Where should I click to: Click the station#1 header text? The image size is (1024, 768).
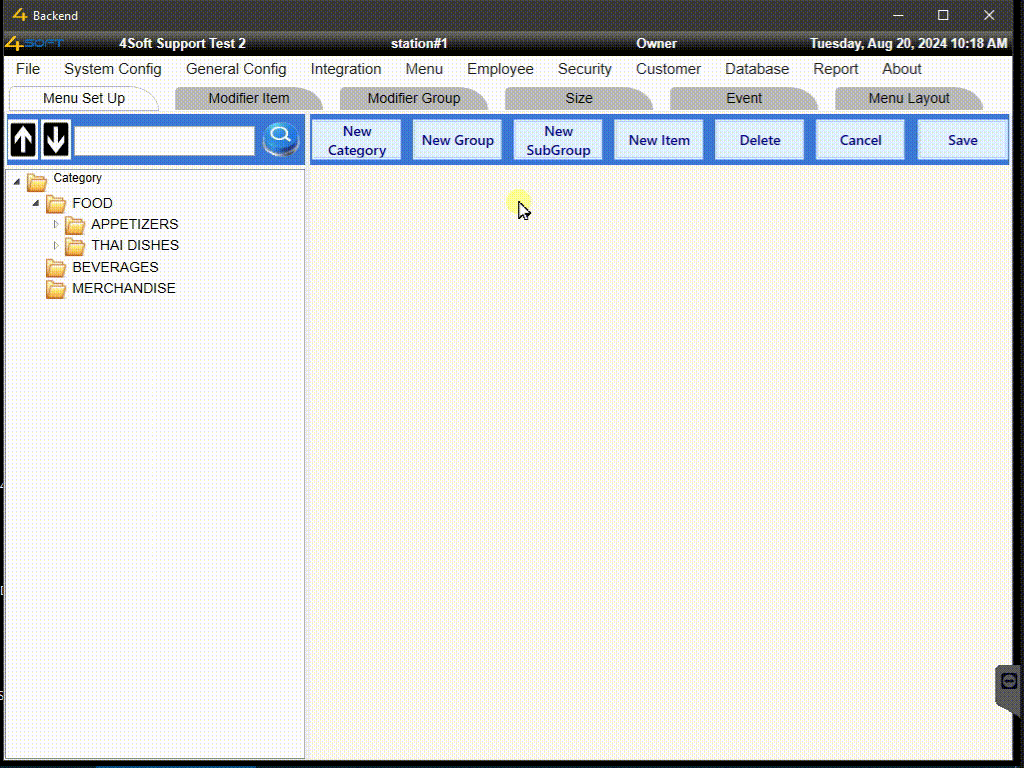click(419, 43)
